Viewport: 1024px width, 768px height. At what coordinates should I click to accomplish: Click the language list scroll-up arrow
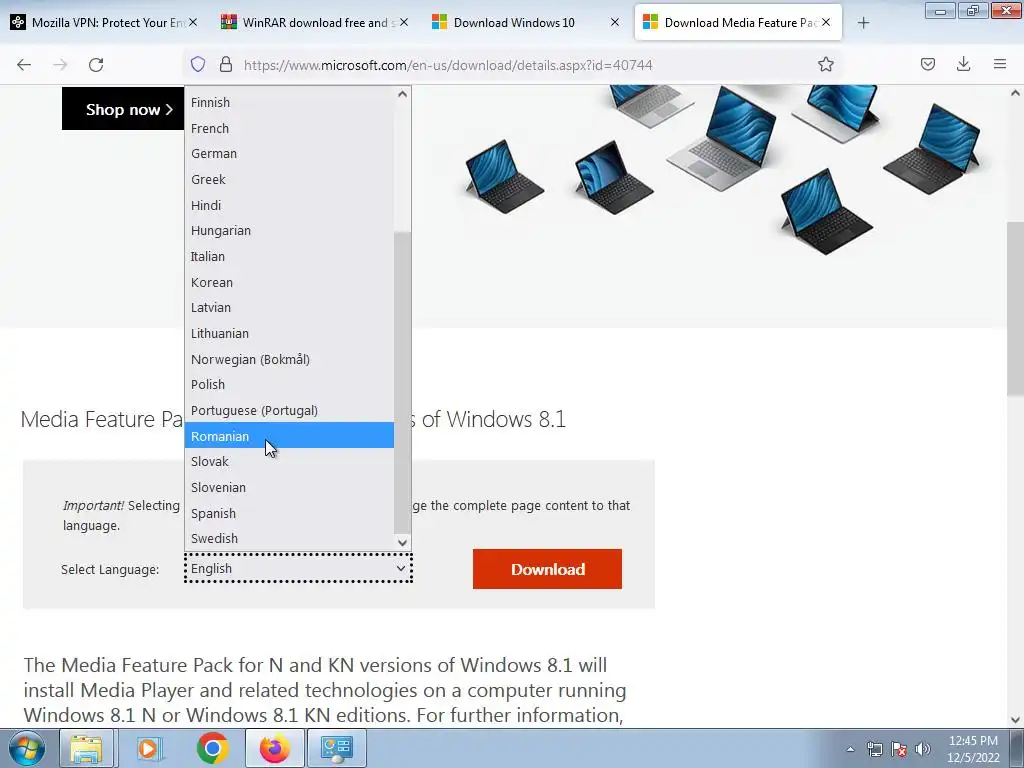tap(402, 94)
